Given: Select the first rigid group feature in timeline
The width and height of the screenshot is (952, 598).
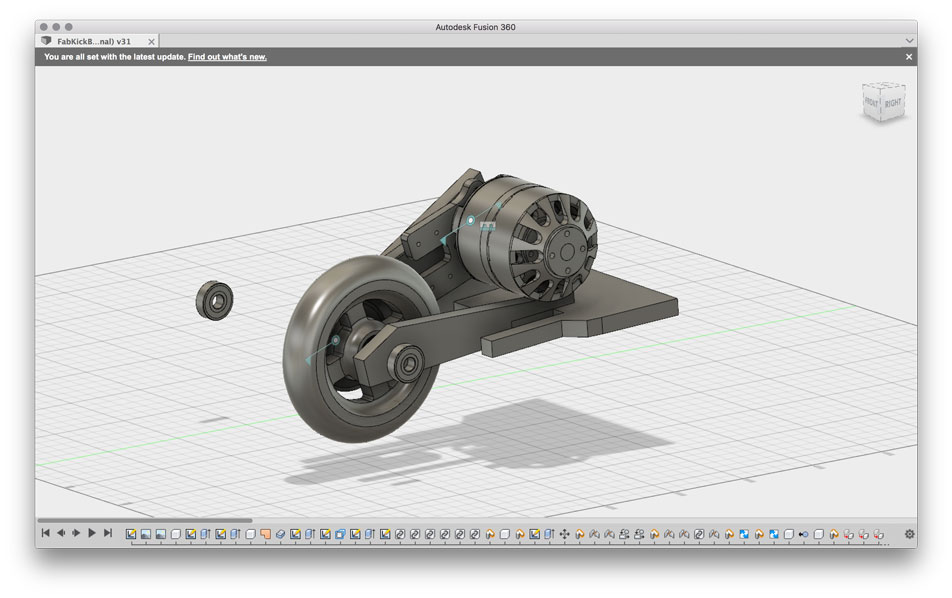Looking at the screenshot, I should click(x=624, y=534).
